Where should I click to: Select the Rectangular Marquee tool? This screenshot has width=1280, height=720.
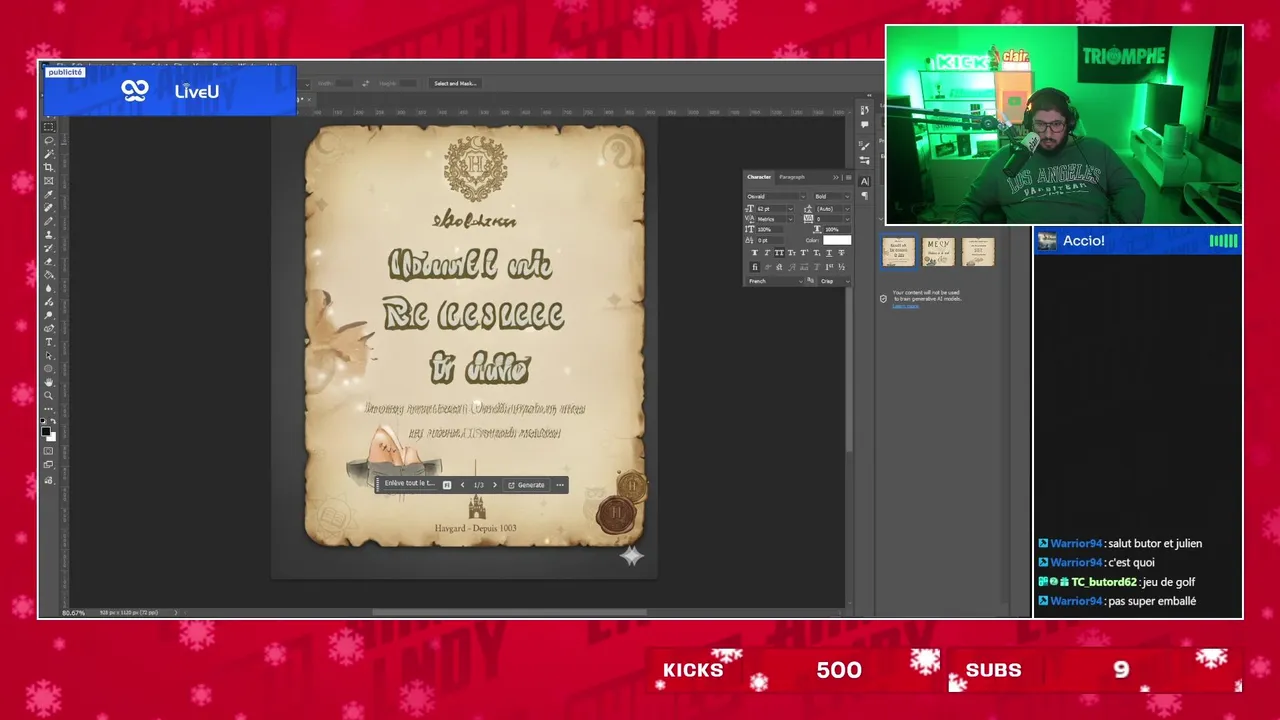pyautogui.click(x=48, y=127)
